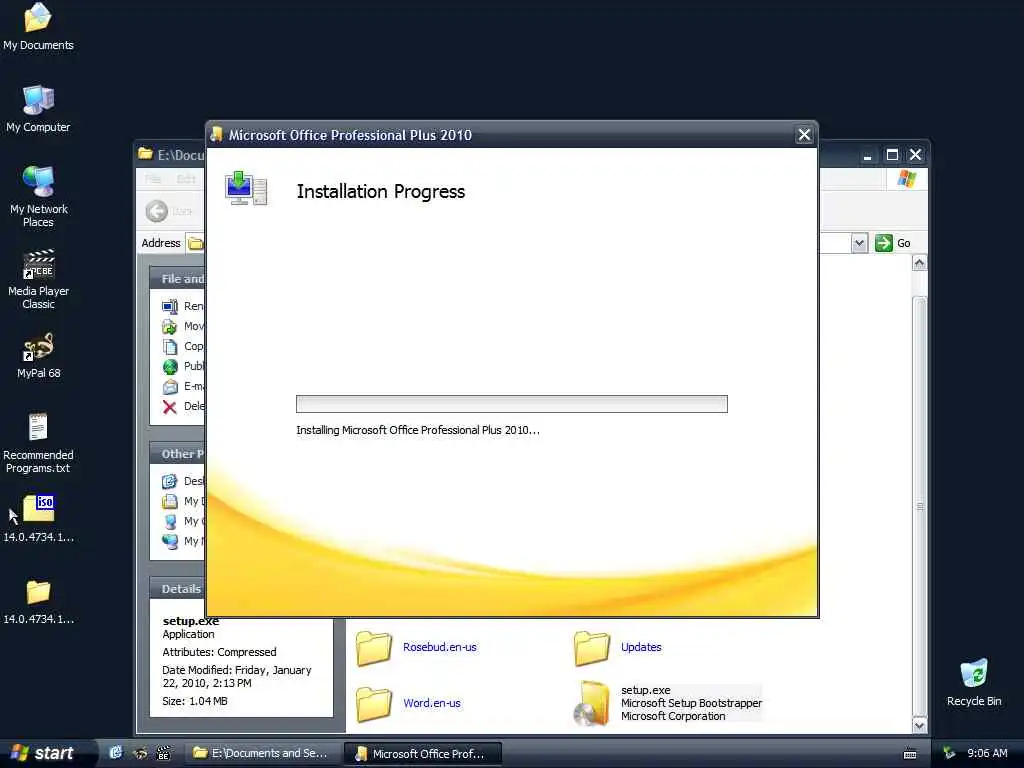The width and height of the screenshot is (1024, 768).
Task: Click the Internet Explorer quick launch icon
Action: point(116,753)
